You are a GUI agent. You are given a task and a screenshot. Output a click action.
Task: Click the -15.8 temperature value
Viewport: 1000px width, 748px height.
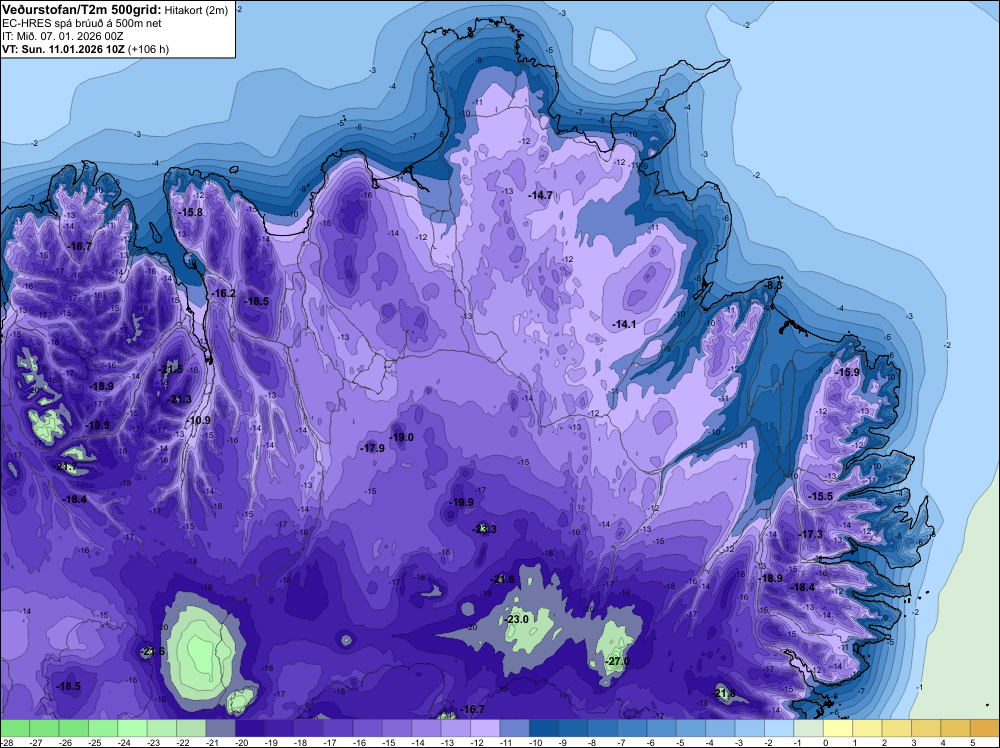tap(191, 212)
